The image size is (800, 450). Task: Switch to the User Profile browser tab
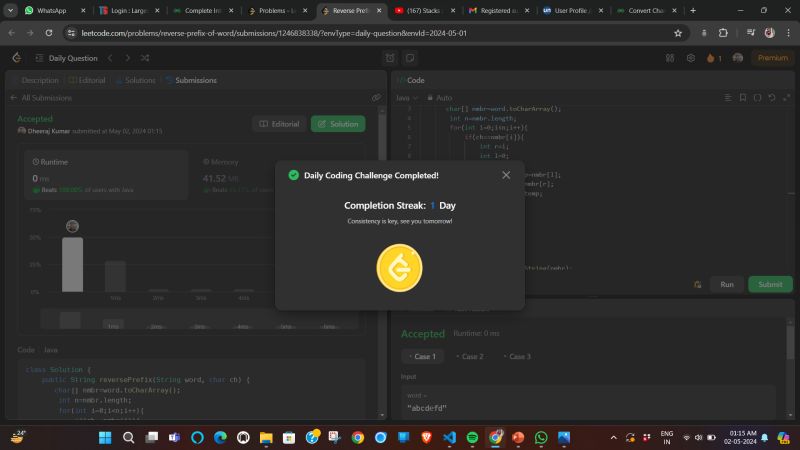point(573,10)
